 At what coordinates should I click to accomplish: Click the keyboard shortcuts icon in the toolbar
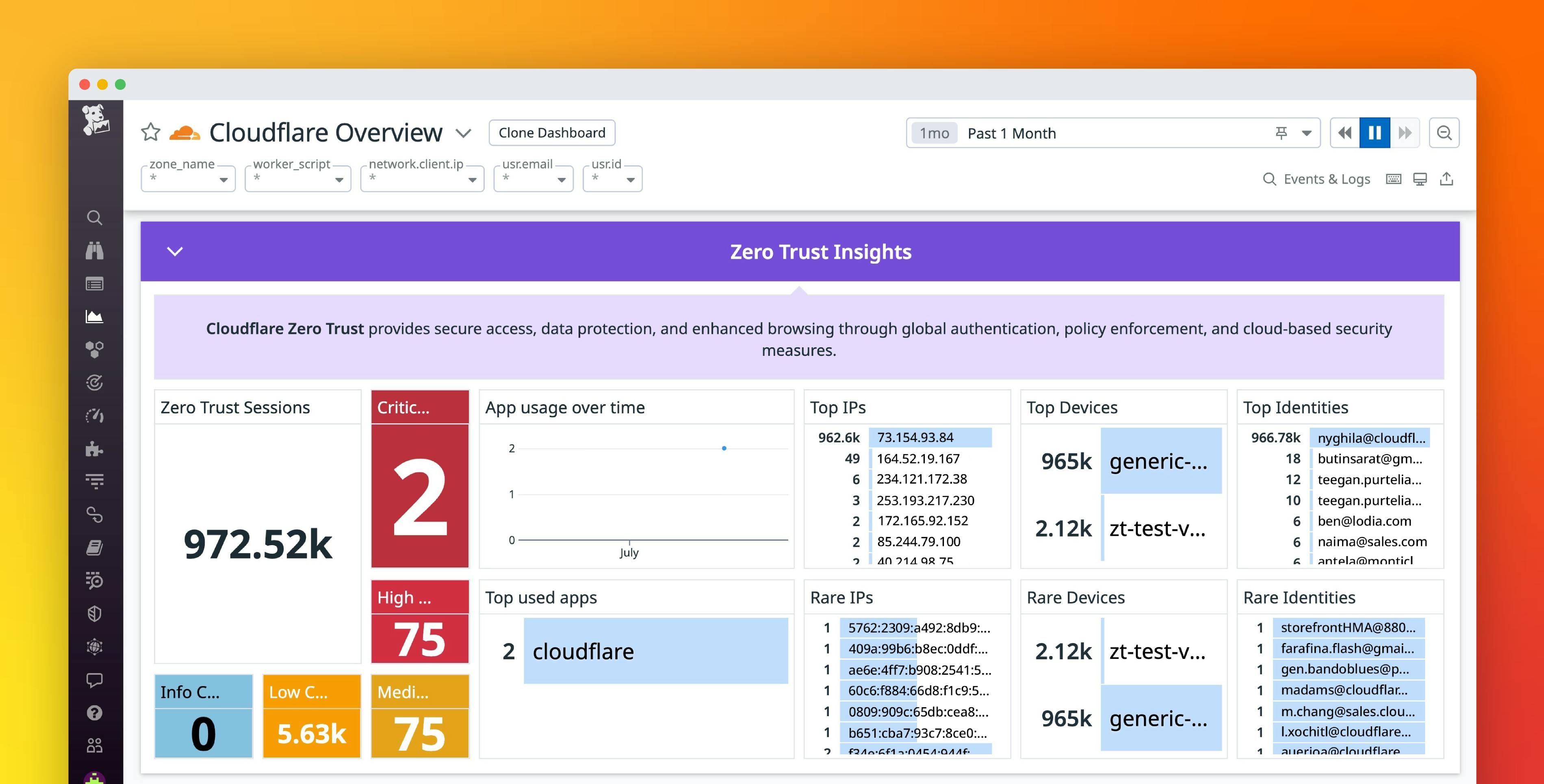pyautogui.click(x=1394, y=179)
